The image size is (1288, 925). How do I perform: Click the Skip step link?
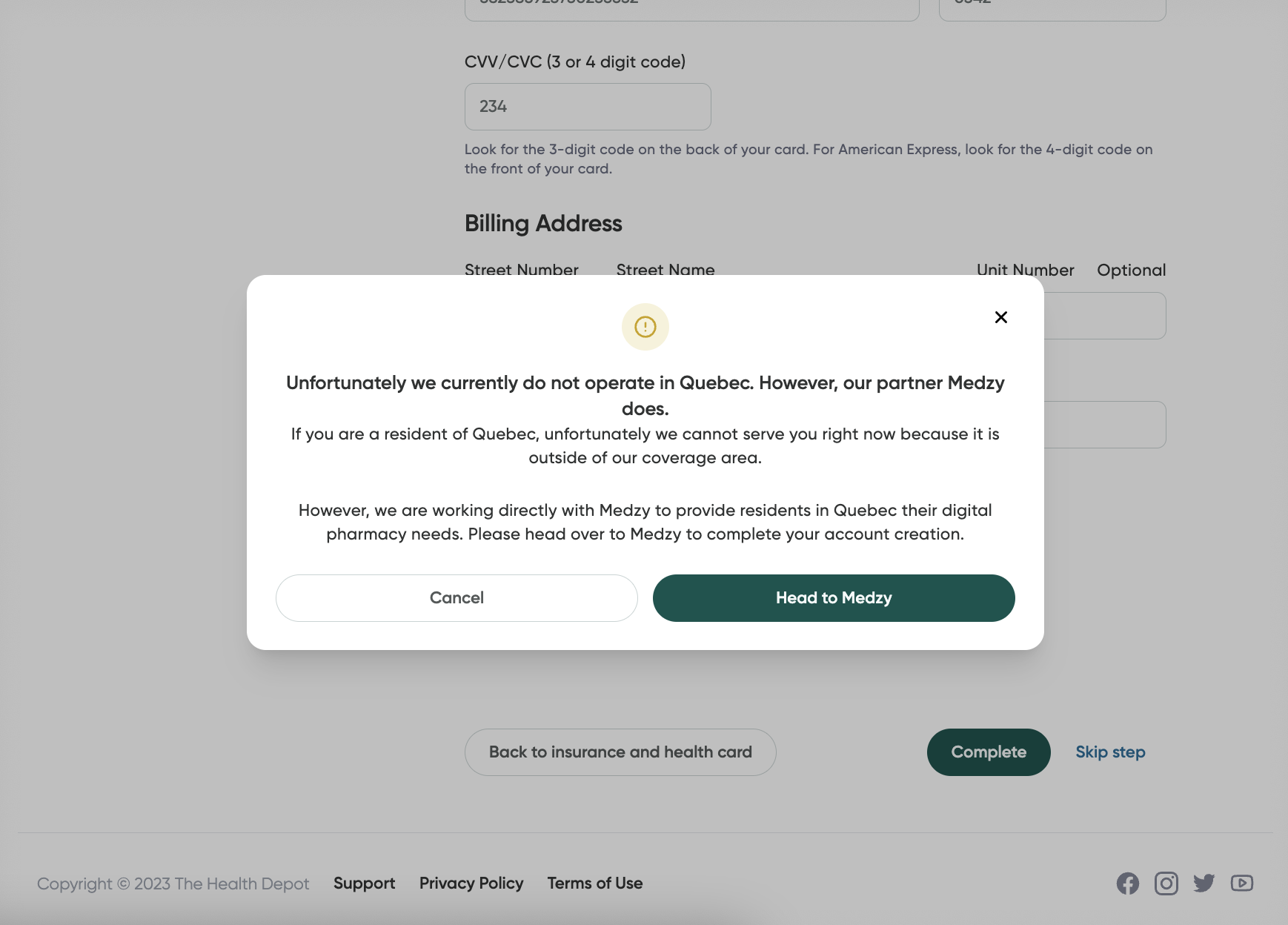[1110, 752]
